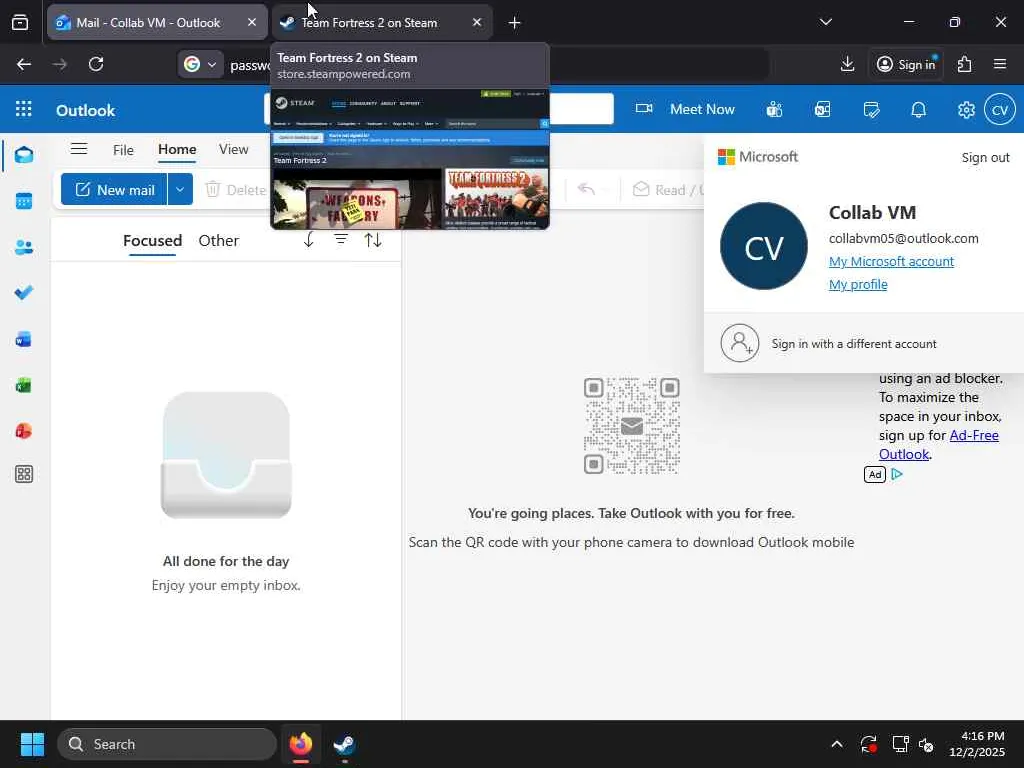Click the Windows taskbar Search box
Image resolution: width=1024 pixels, height=768 pixels.
(x=167, y=744)
